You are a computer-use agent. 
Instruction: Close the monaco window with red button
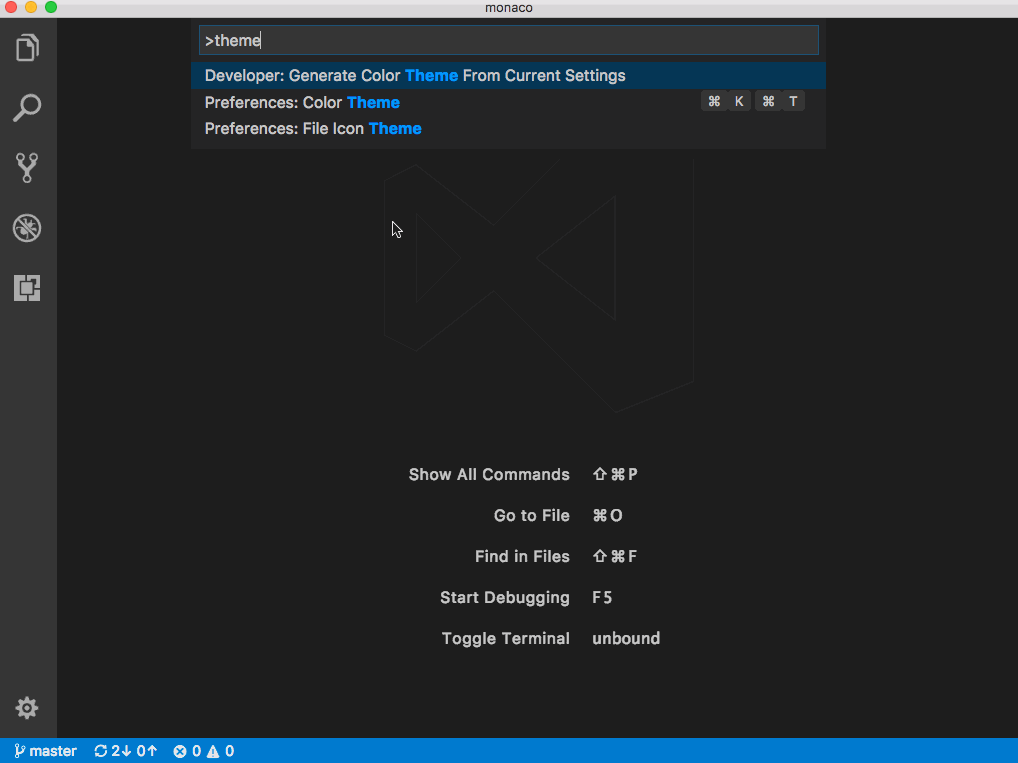coord(11,7)
